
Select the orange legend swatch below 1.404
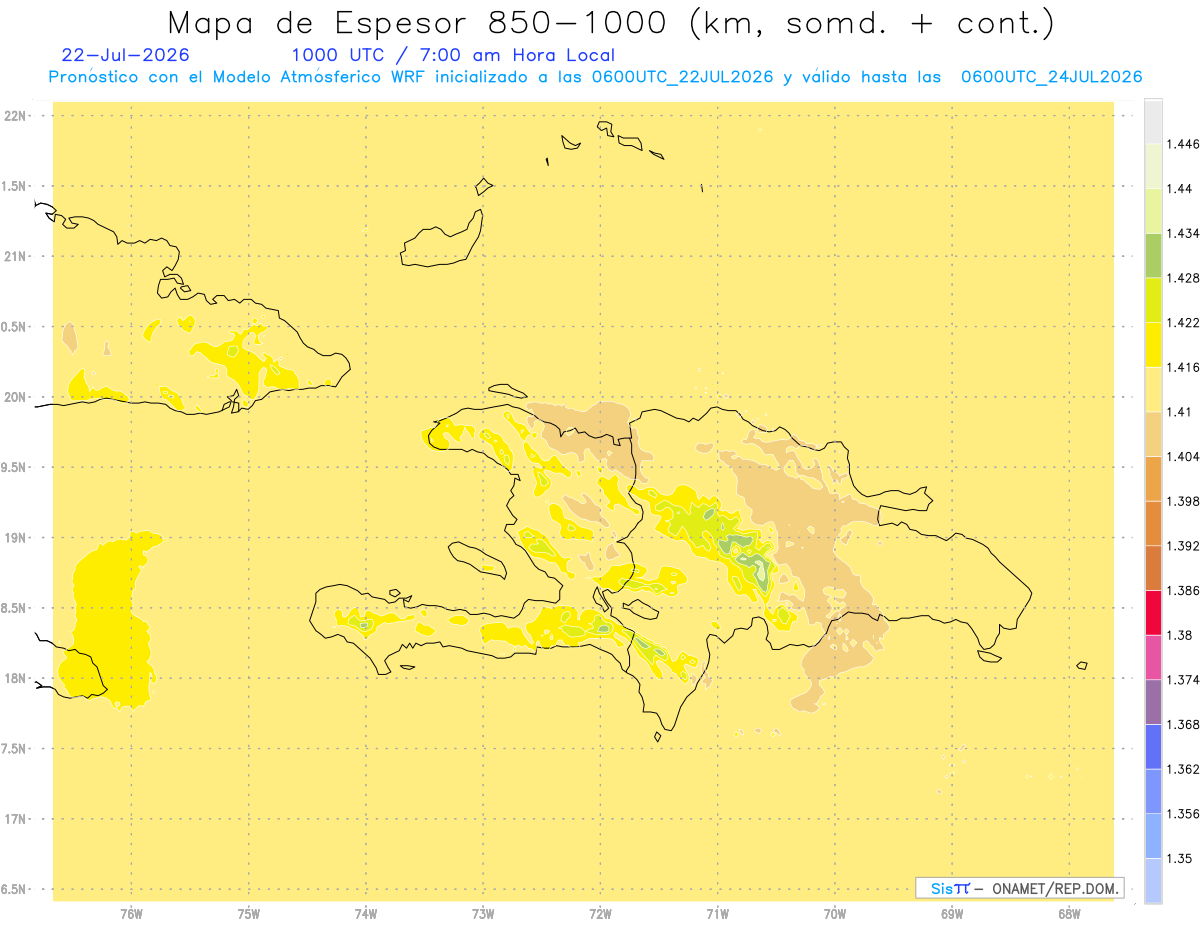[x=1153, y=479]
